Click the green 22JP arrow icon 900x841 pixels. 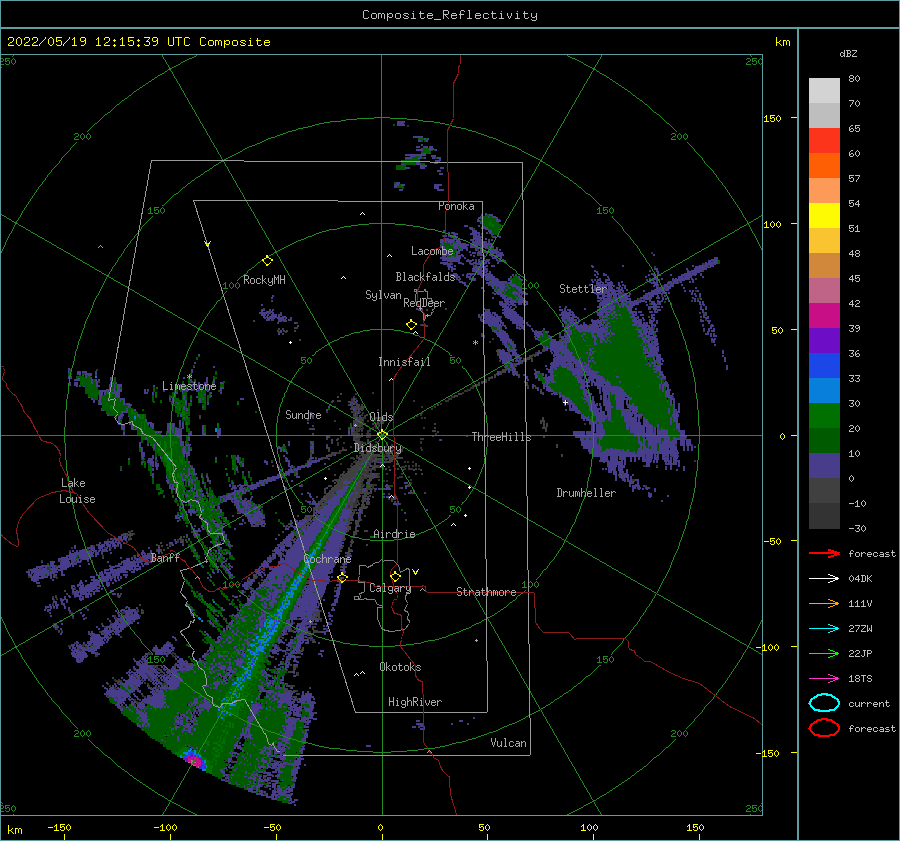[824, 653]
